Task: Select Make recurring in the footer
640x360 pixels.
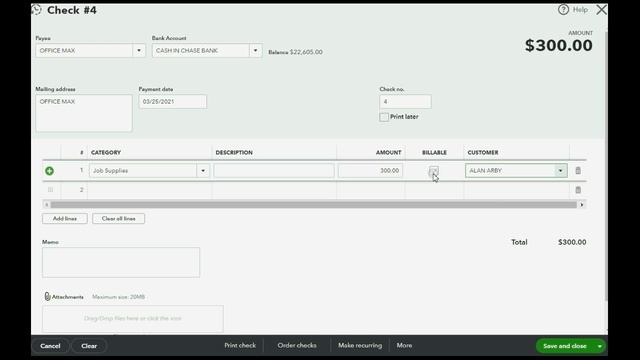Action: 360,345
